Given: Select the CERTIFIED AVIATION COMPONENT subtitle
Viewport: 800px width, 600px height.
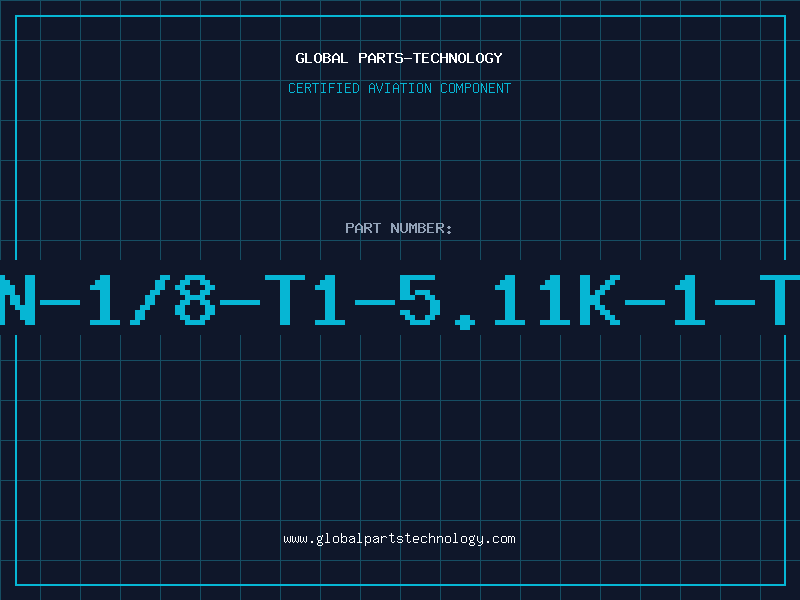Looking at the screenshot, I should click(x=399, y=88).
